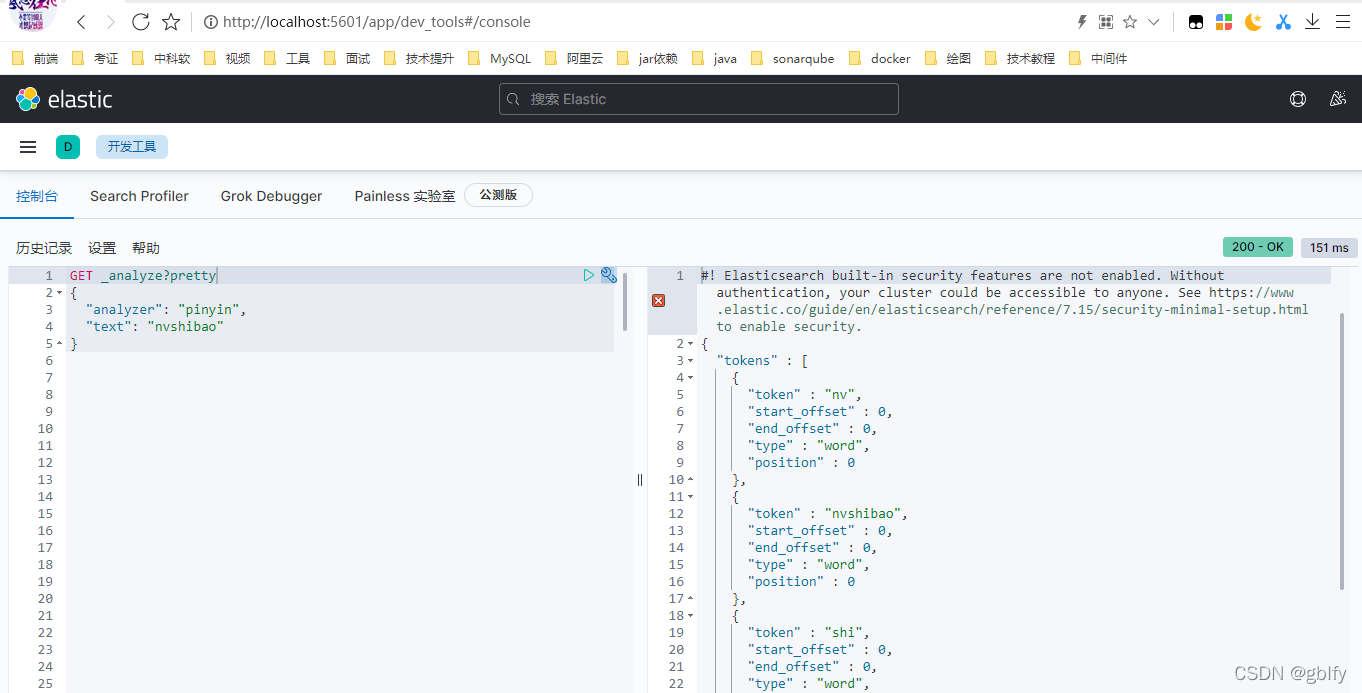Viewport: 1362px width, 693px height.
Task: Click the lightning bolt icon in address bar
Action: tap(1082, 21)
